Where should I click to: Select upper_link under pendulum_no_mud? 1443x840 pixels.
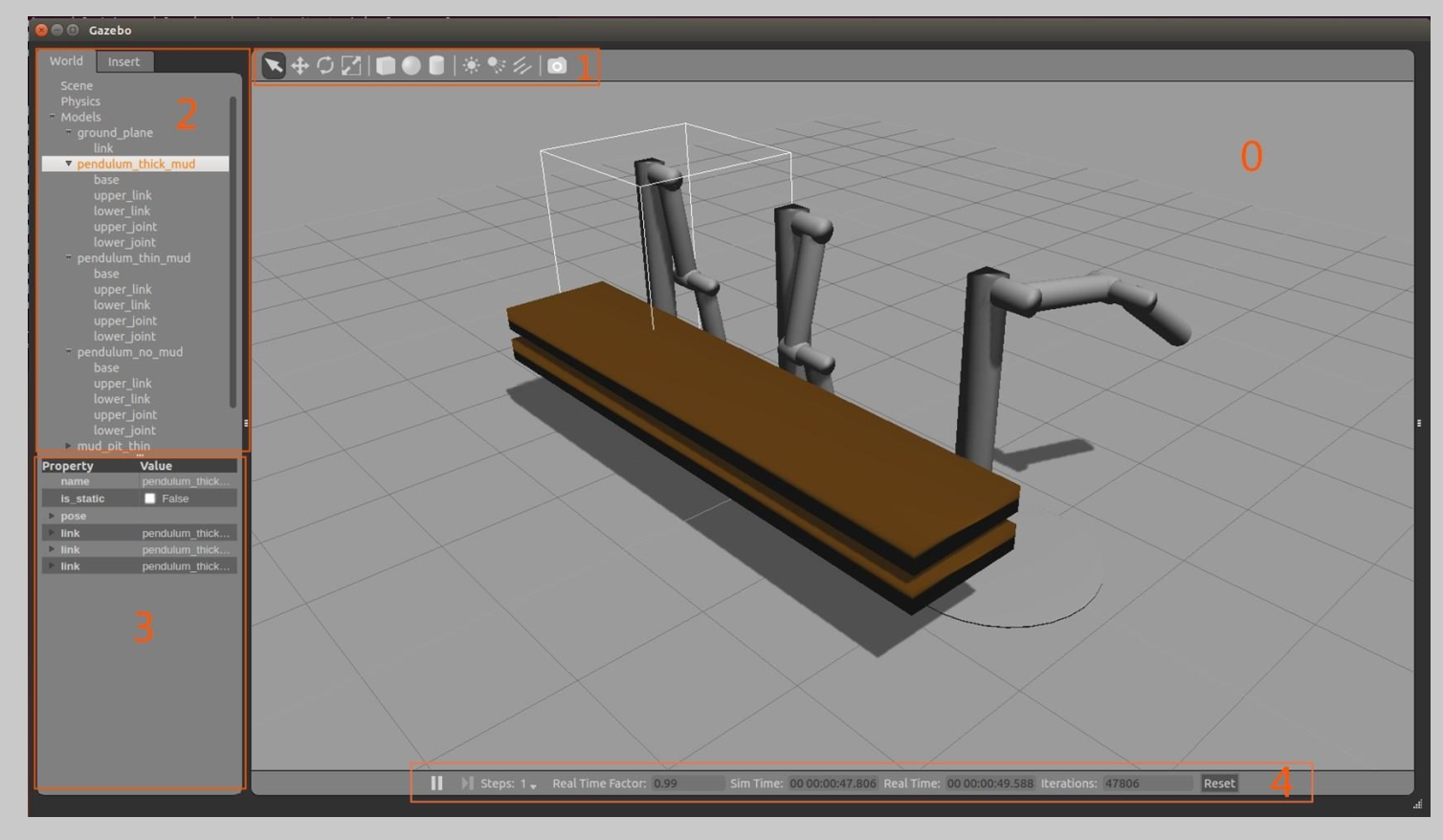pyautogui.click(x=122, y=383)
